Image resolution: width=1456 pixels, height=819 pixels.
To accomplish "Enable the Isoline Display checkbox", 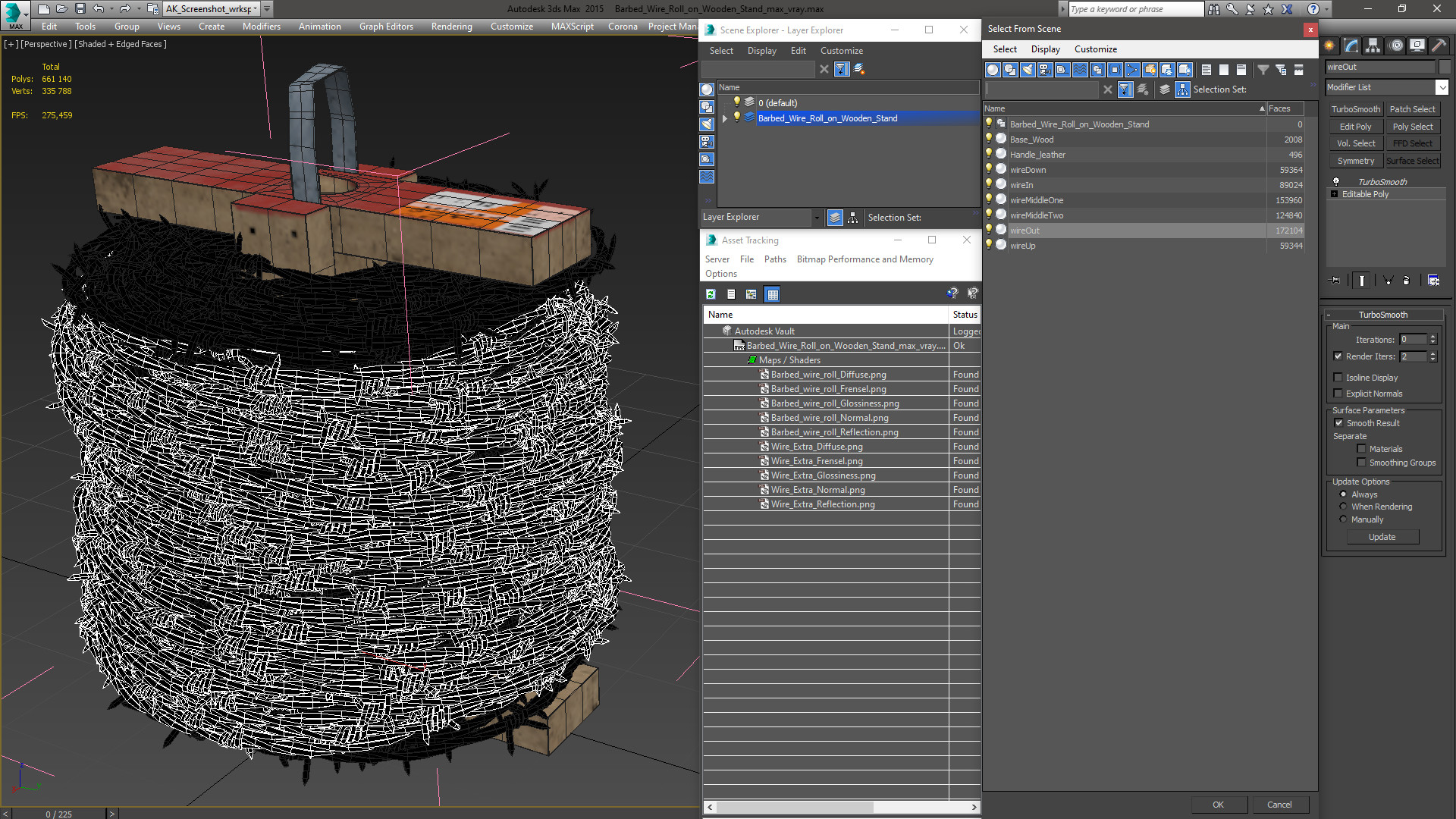I will [1338, 378].
